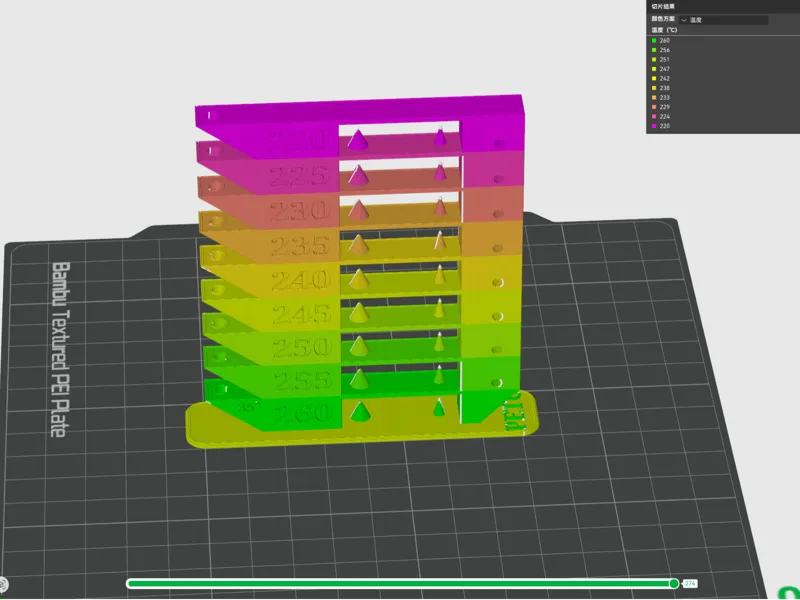
Task: Click the yellow 242 temperature swatch
Action: [x=654, y=79]
